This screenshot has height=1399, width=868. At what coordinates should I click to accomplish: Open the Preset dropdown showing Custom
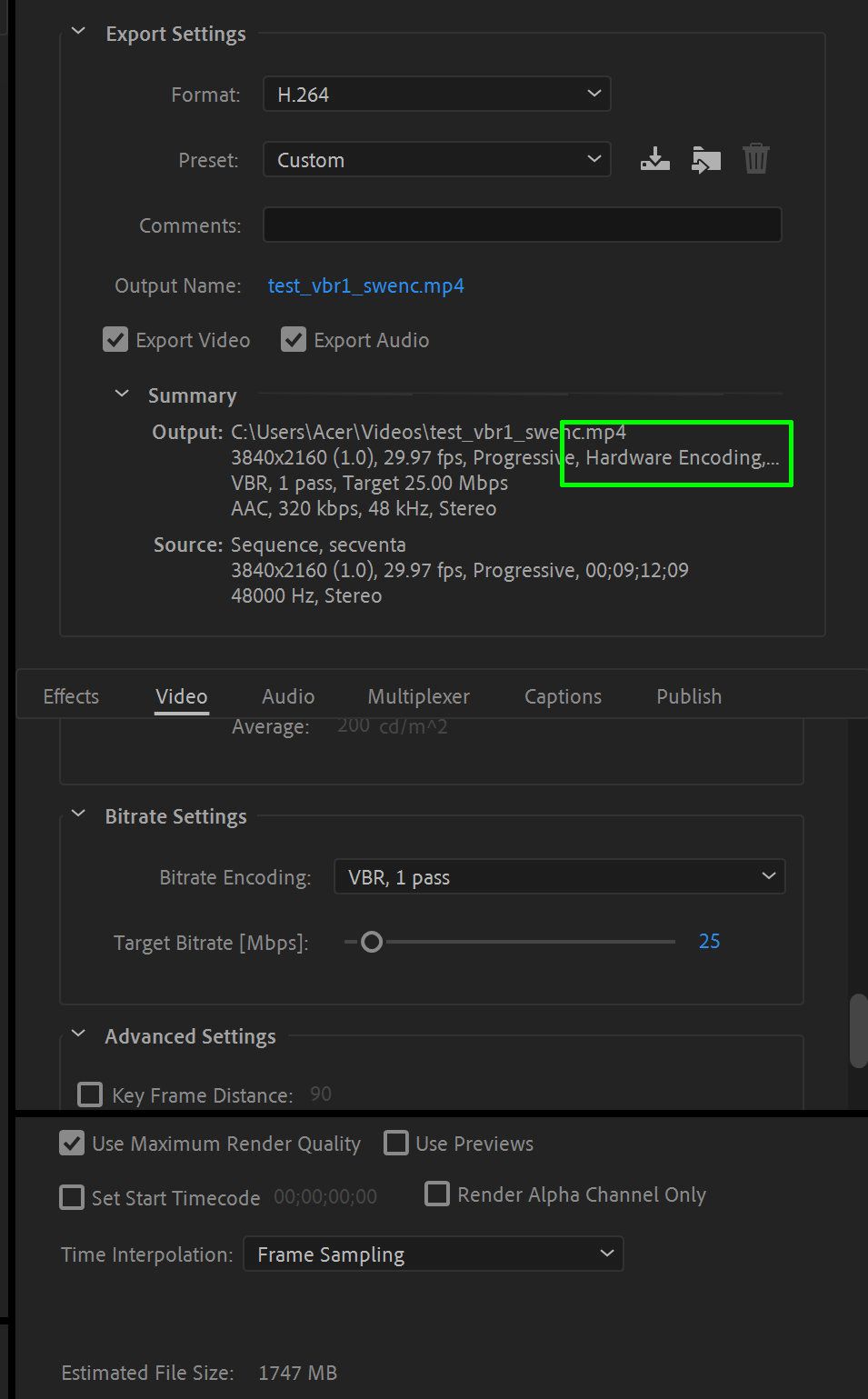(x=437, y=160)
